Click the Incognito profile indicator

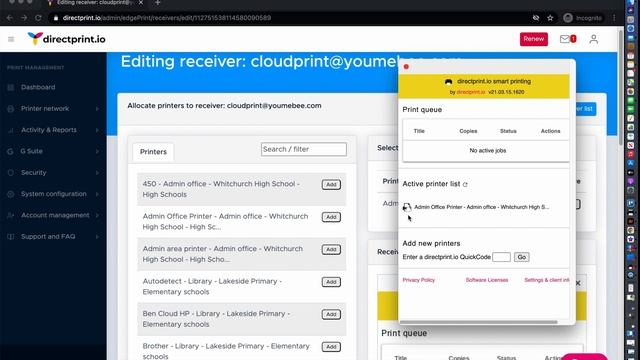pos(582,18)
